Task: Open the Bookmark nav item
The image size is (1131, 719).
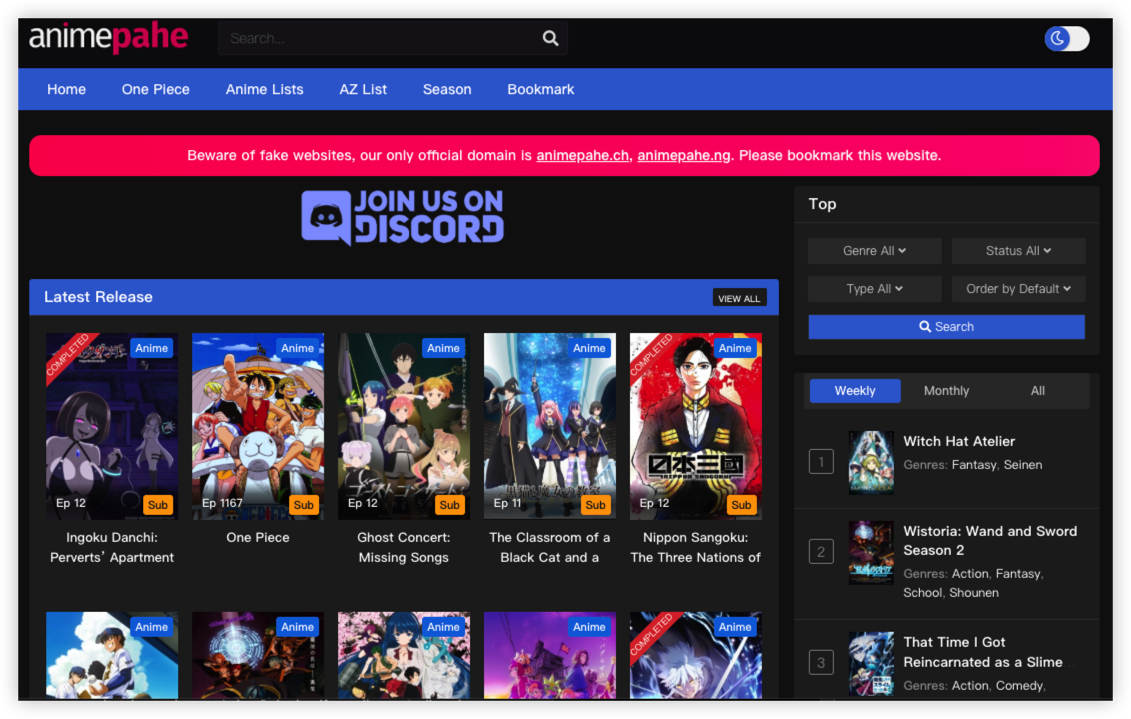Action: [541, 89]
